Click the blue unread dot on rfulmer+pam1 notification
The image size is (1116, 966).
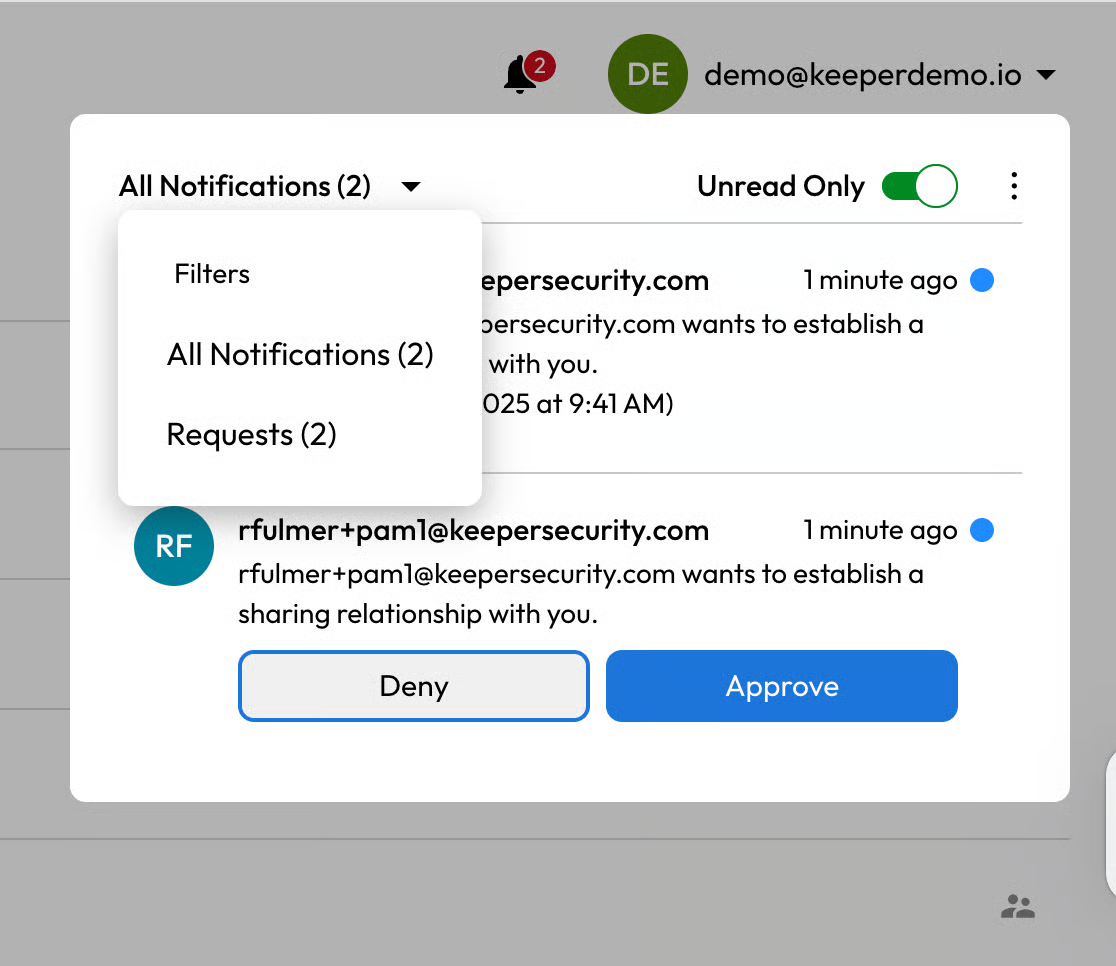982,531
